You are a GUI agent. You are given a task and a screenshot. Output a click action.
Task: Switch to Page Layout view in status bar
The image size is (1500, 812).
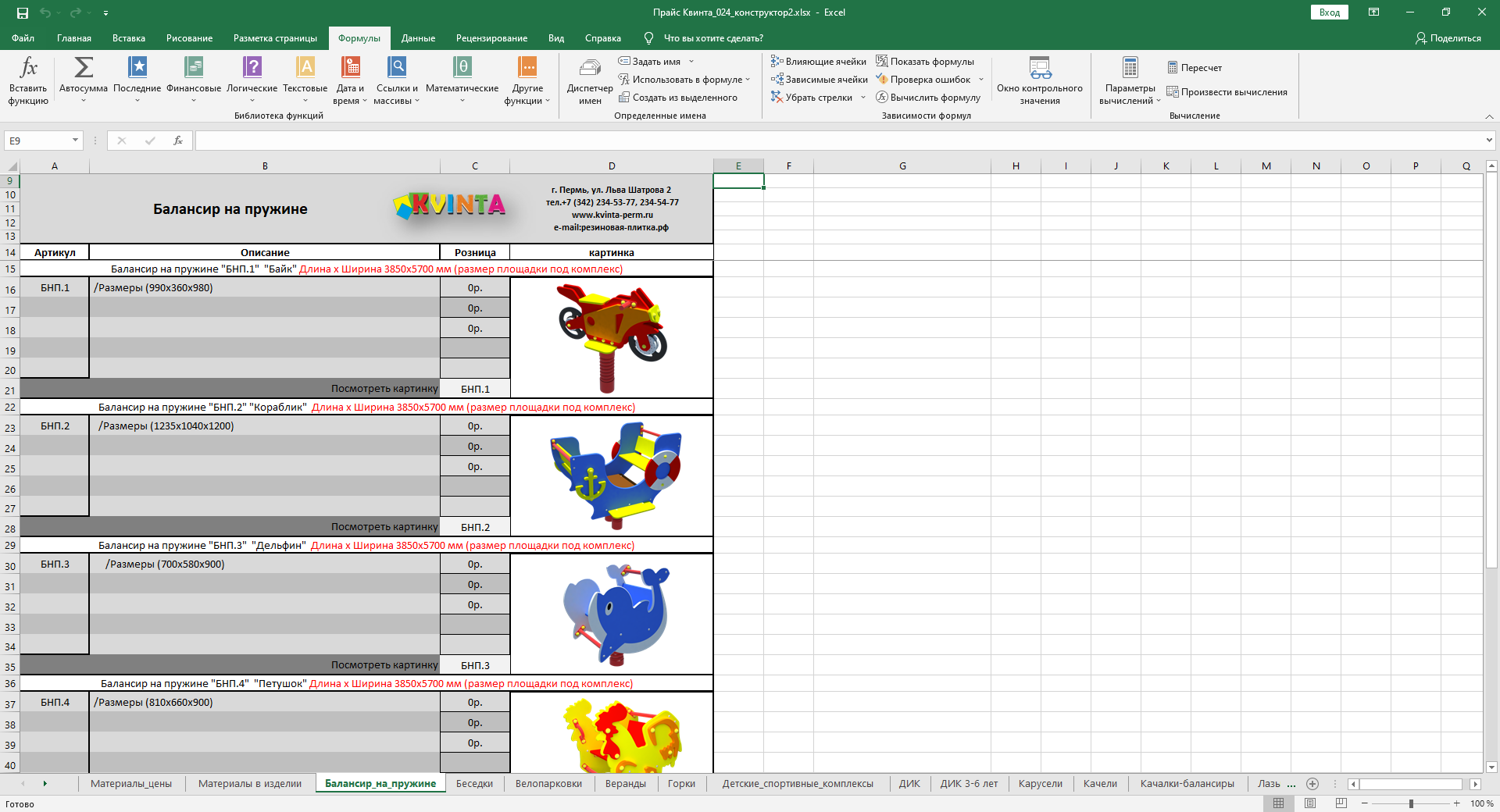click(1310, 803)
